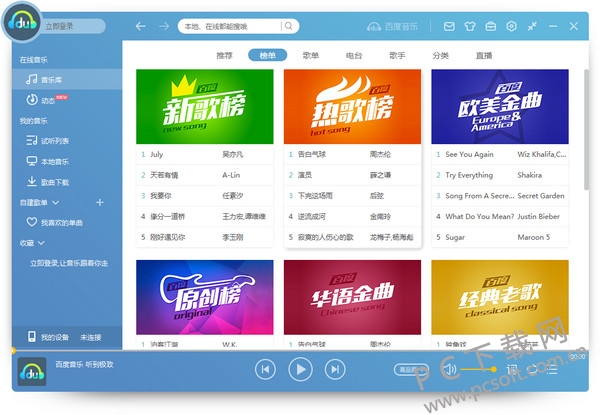Select the song 刚好遇见你 in 新歌榜
The height and width of the screenshot is (415, 600).
click(205, 237)
